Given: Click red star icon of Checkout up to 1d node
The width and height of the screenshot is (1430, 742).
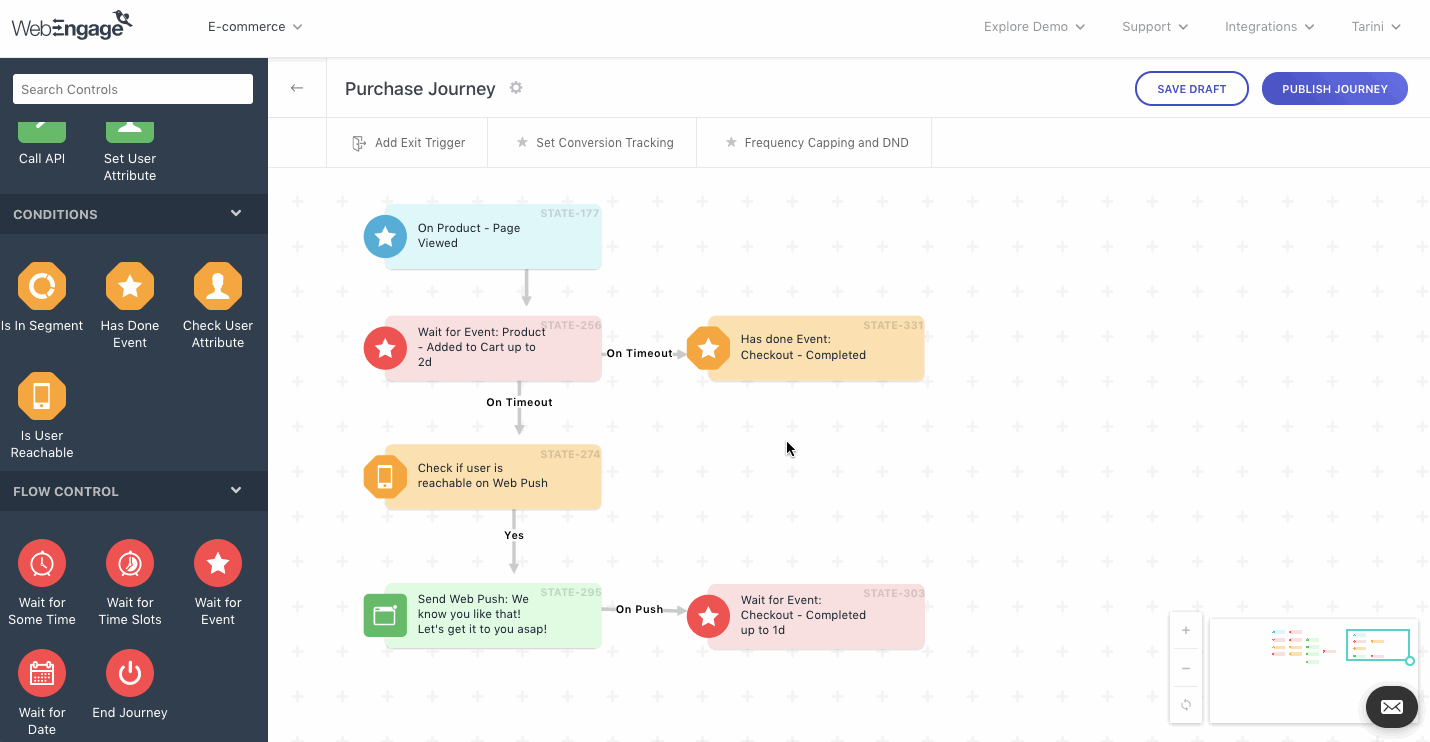Looking at the screenshot, I should pyautogui.click(x=708, y=616).
